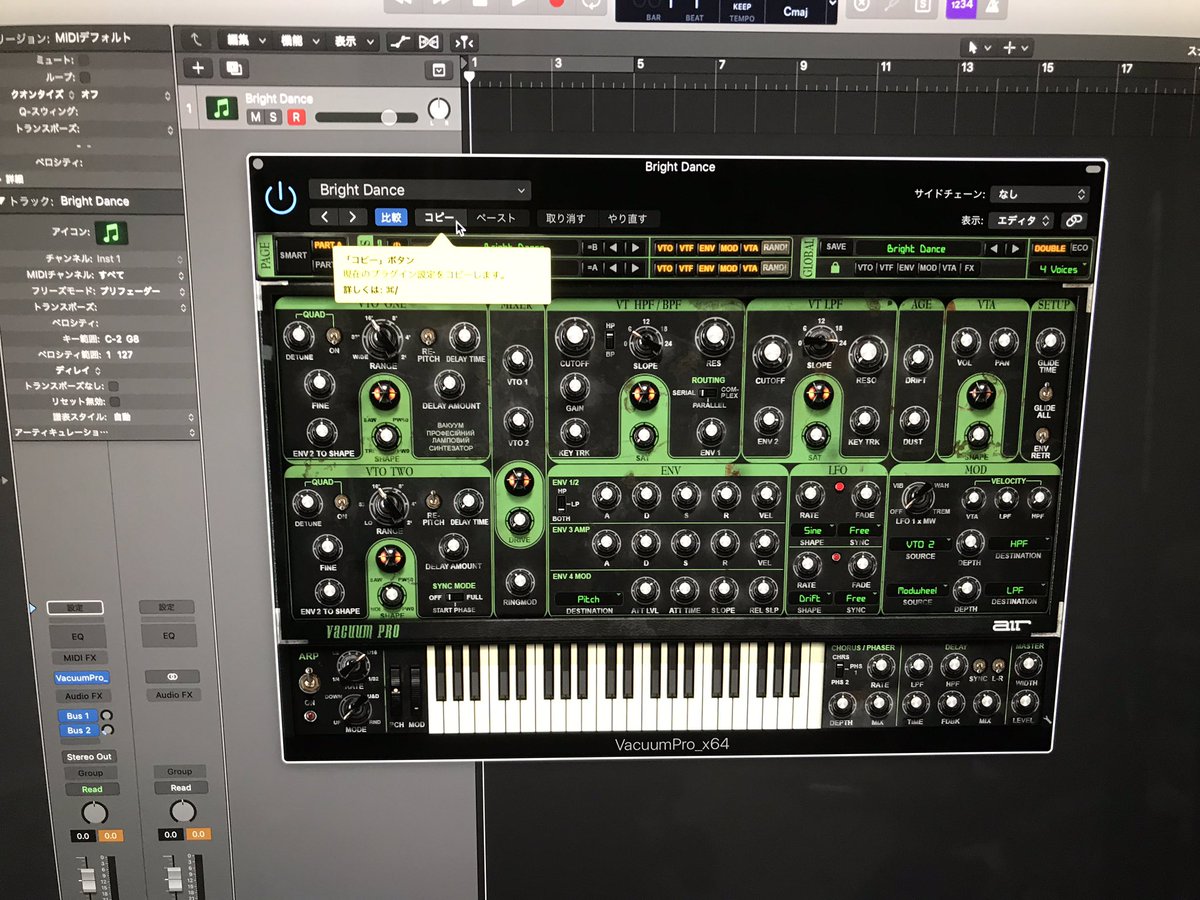Viewport: 1200px width, 900px height.
Task: Click the Ringmod knob
Action: point(518,582)
